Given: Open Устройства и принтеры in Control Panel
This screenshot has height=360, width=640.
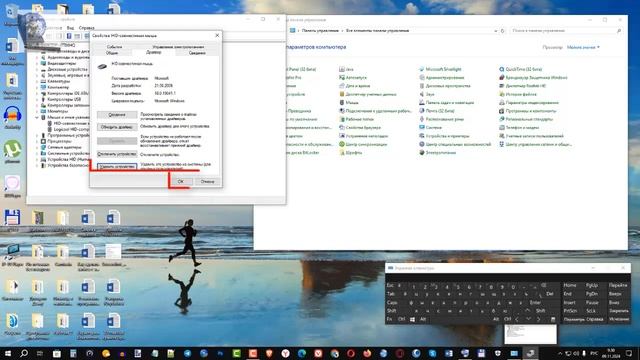Looking at the screenshot, I should pos(444,136).
